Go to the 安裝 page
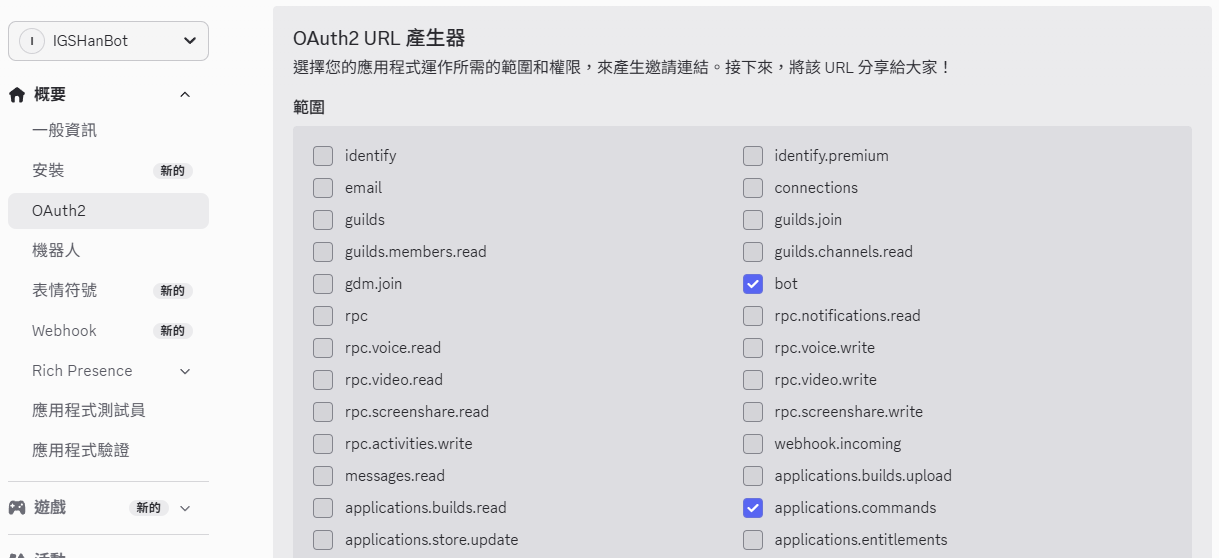The image size is (1219, 558). tap(108, 171)
